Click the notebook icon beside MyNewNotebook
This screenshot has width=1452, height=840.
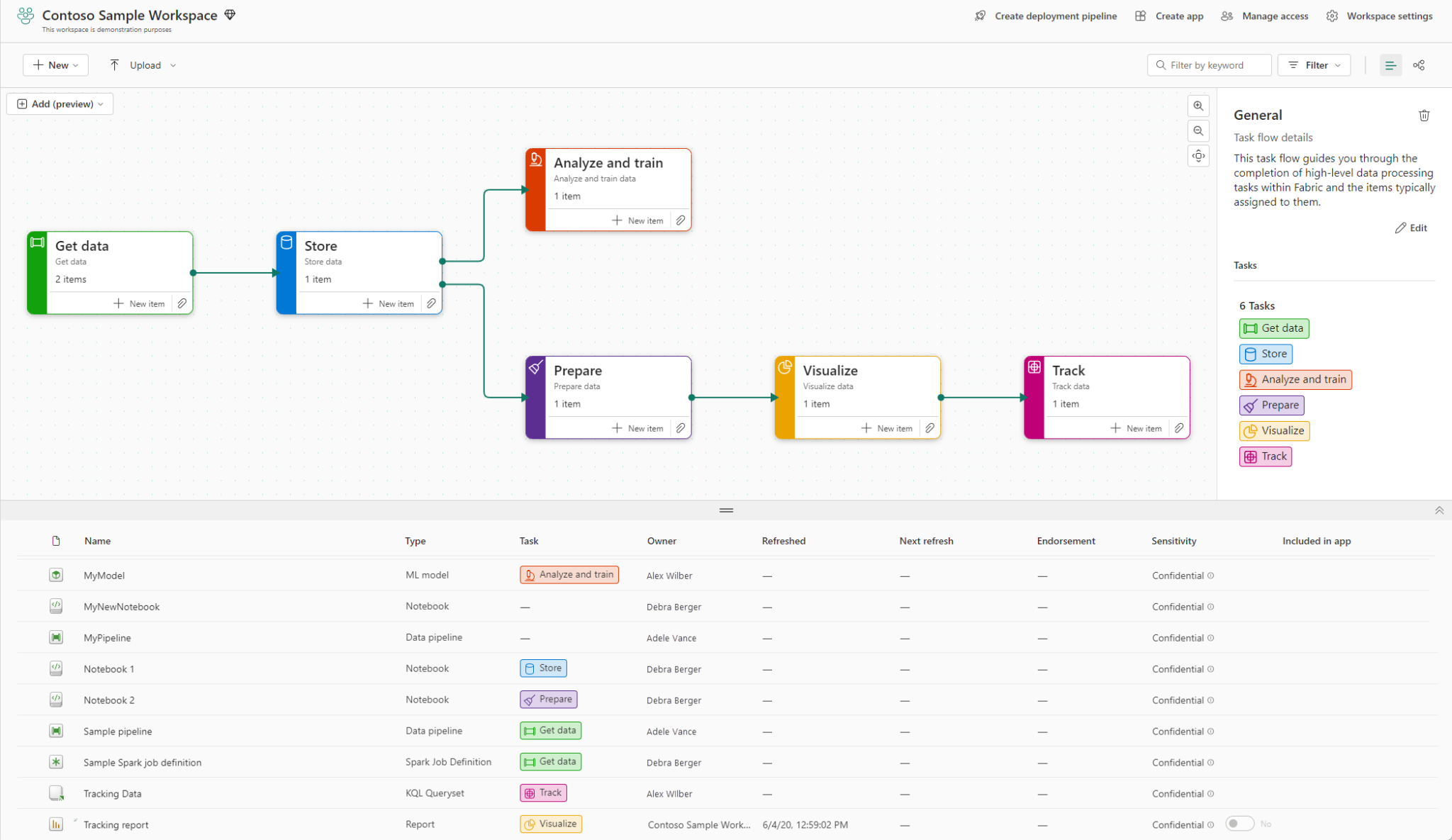pyautogui.click(x=56, y=606)
